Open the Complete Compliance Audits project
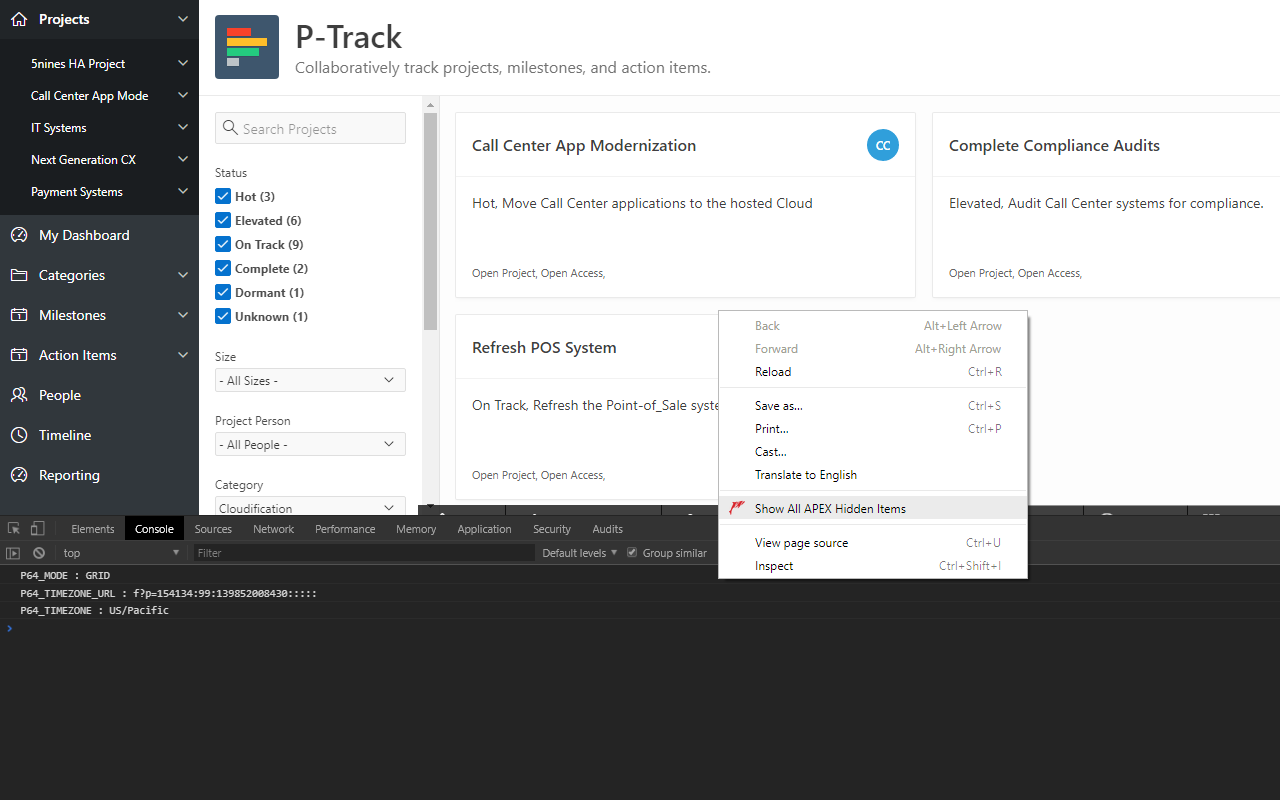Viewport: 1280px width, 800px height. (x=1054, y=145)
